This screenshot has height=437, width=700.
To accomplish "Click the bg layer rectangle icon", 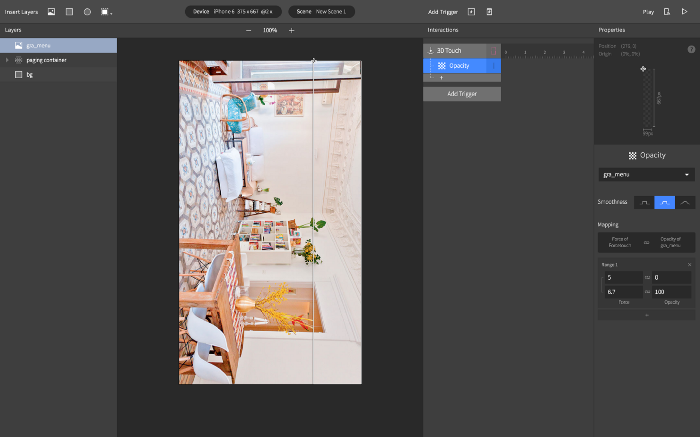I will [18, 75].
